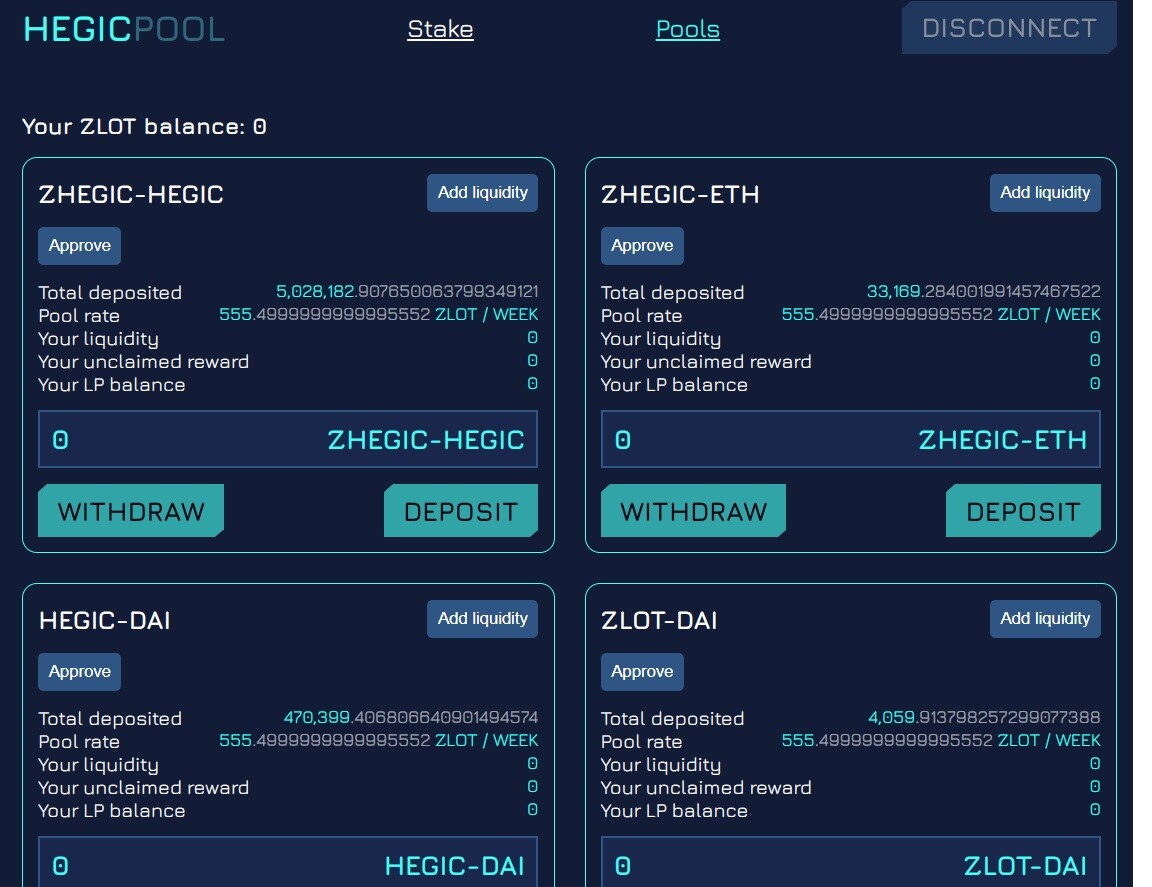1152x887 pixels.
Task: Open the Pools page link
Action: 687,29
